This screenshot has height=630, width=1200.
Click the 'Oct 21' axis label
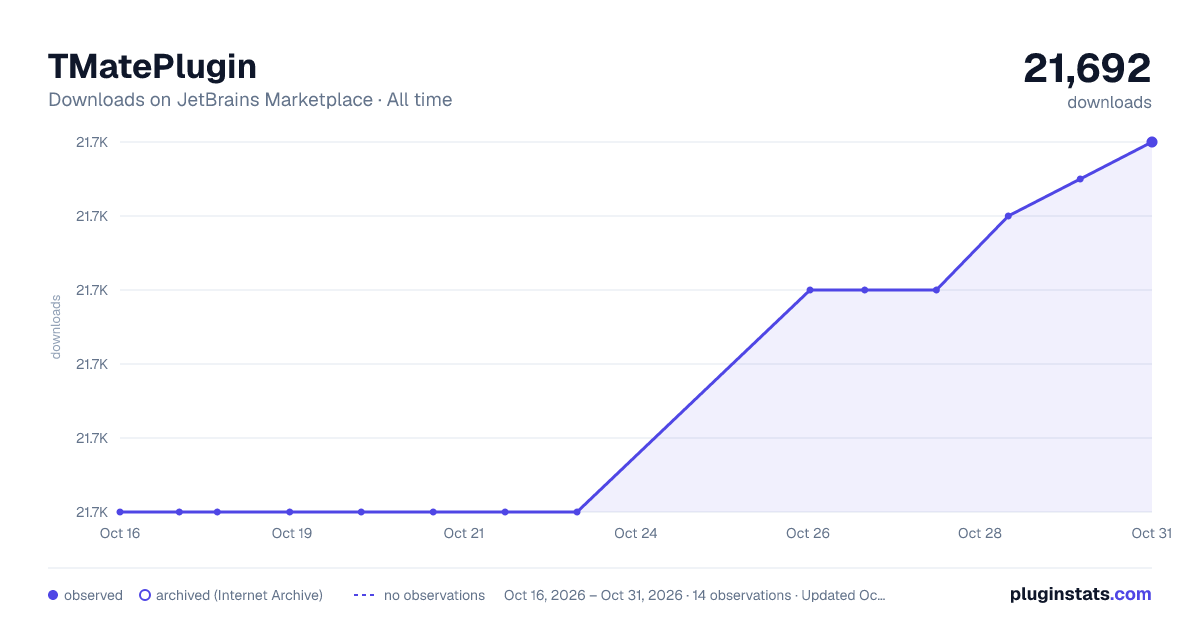coord(464,533)
